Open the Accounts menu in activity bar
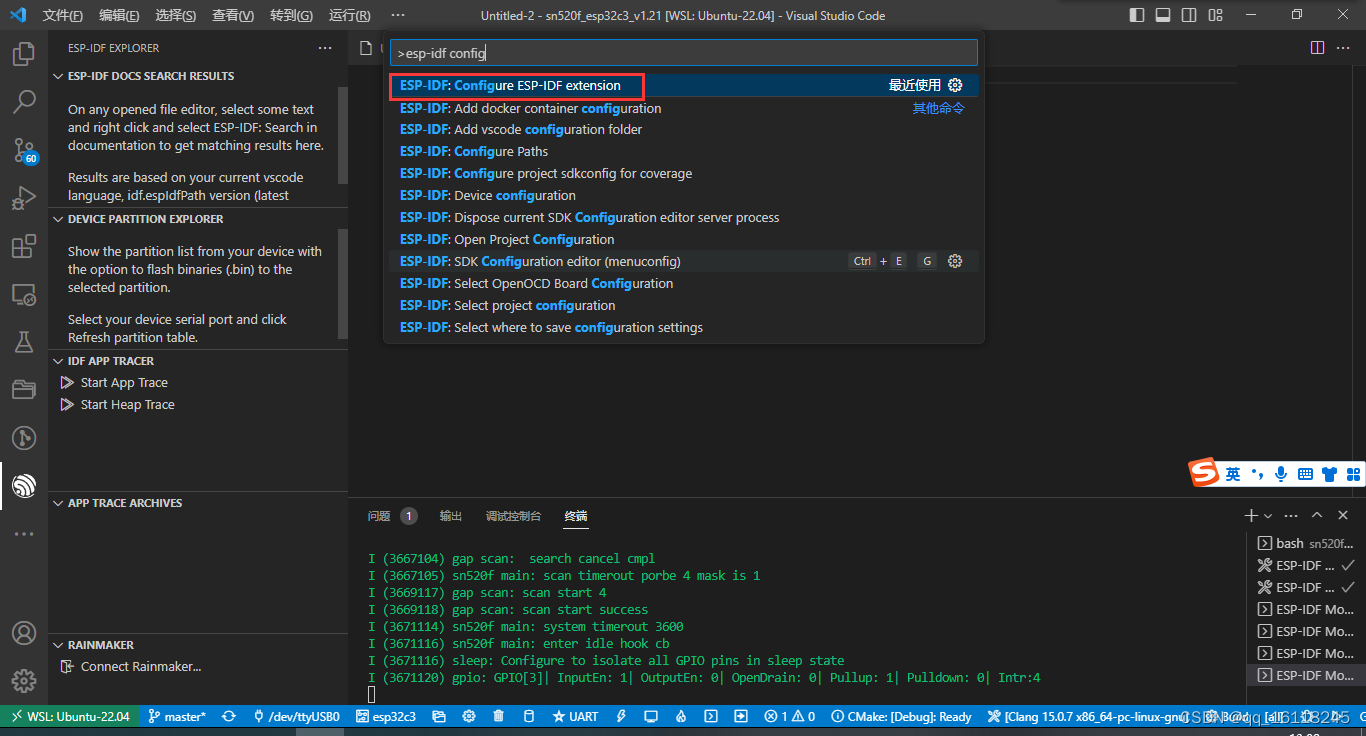The image size is (1366, 736). pos(24,633)
